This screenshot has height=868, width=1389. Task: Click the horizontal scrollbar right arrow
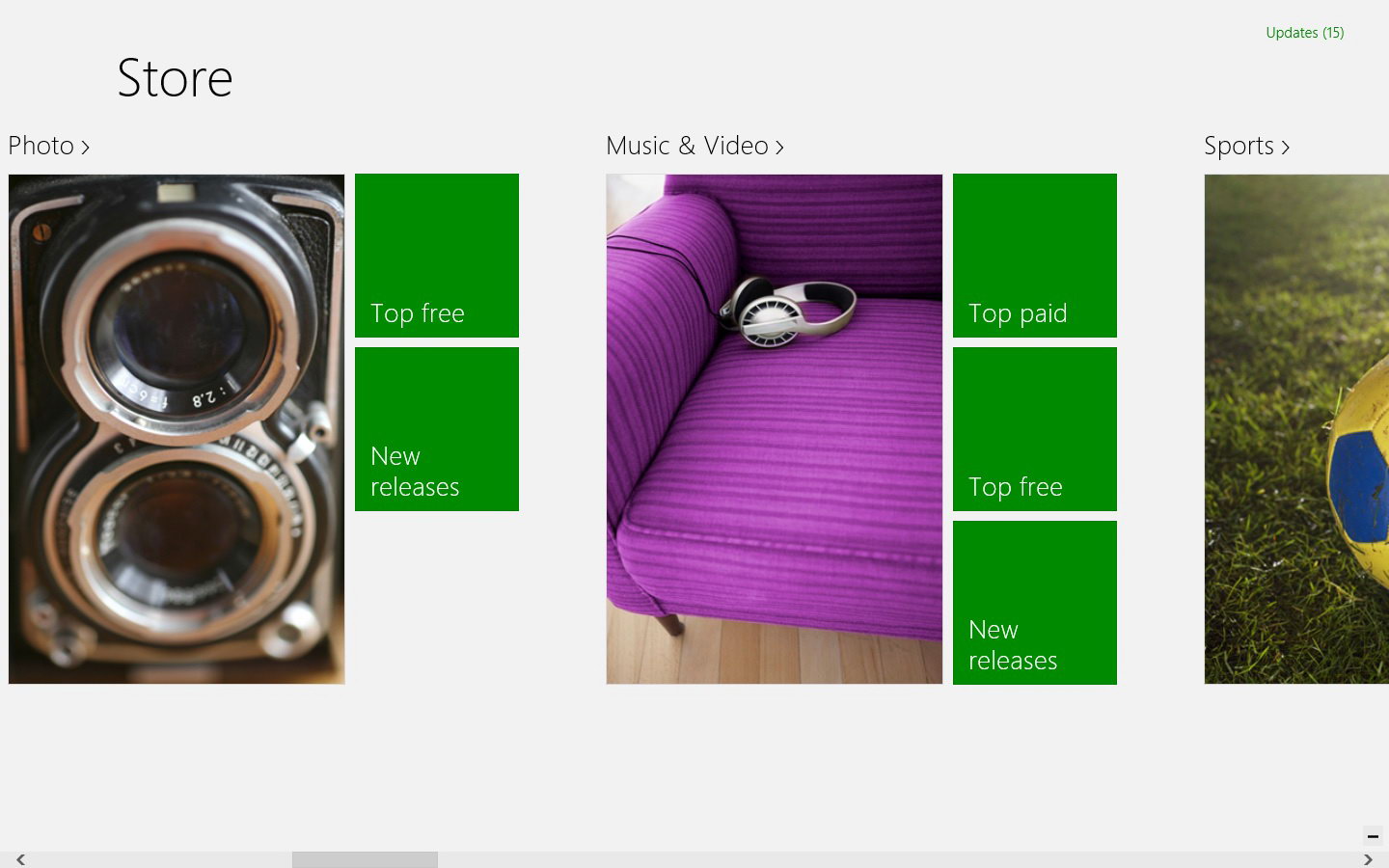tap(1368, 859)
